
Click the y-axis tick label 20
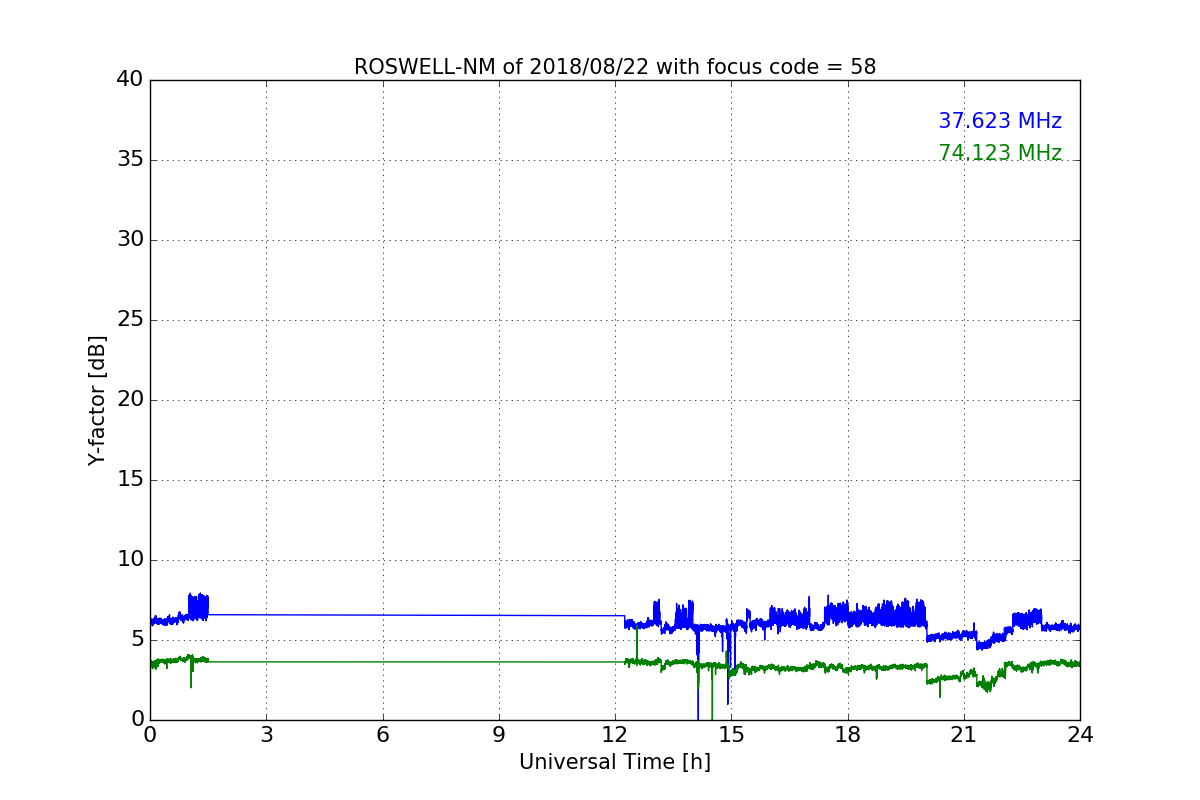(x=130, y=400)
